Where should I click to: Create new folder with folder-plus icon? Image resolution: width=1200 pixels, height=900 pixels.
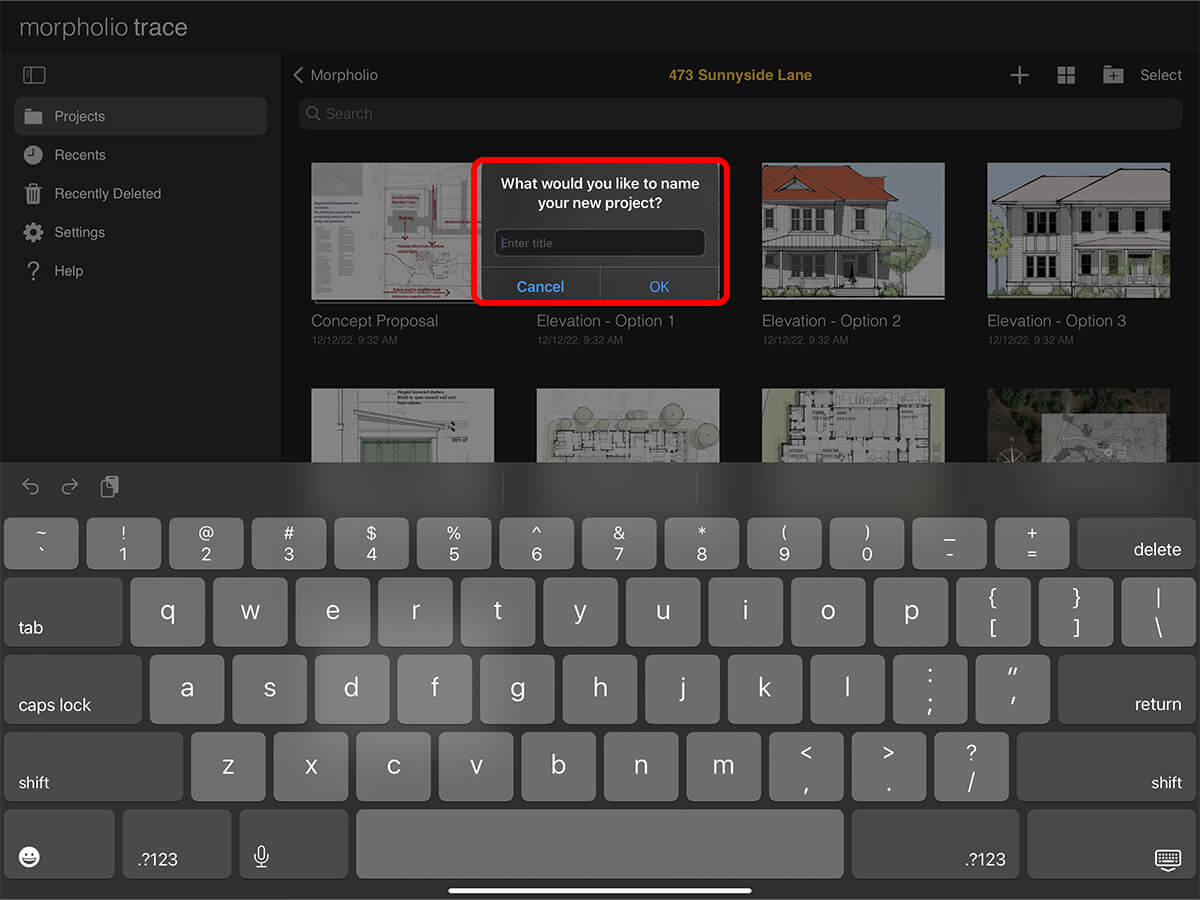(1113, 75)
